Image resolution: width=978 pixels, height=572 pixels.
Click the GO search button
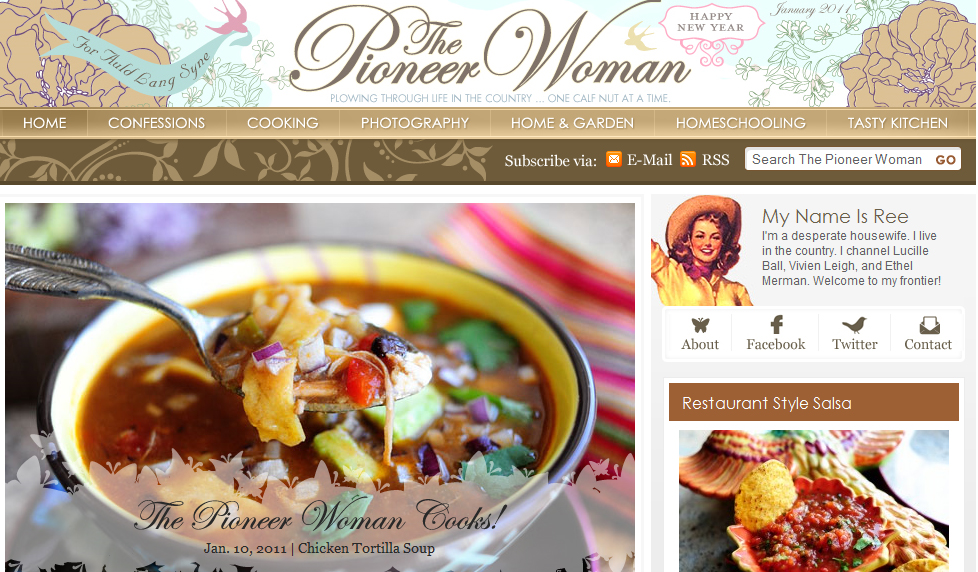click(946, 160)
